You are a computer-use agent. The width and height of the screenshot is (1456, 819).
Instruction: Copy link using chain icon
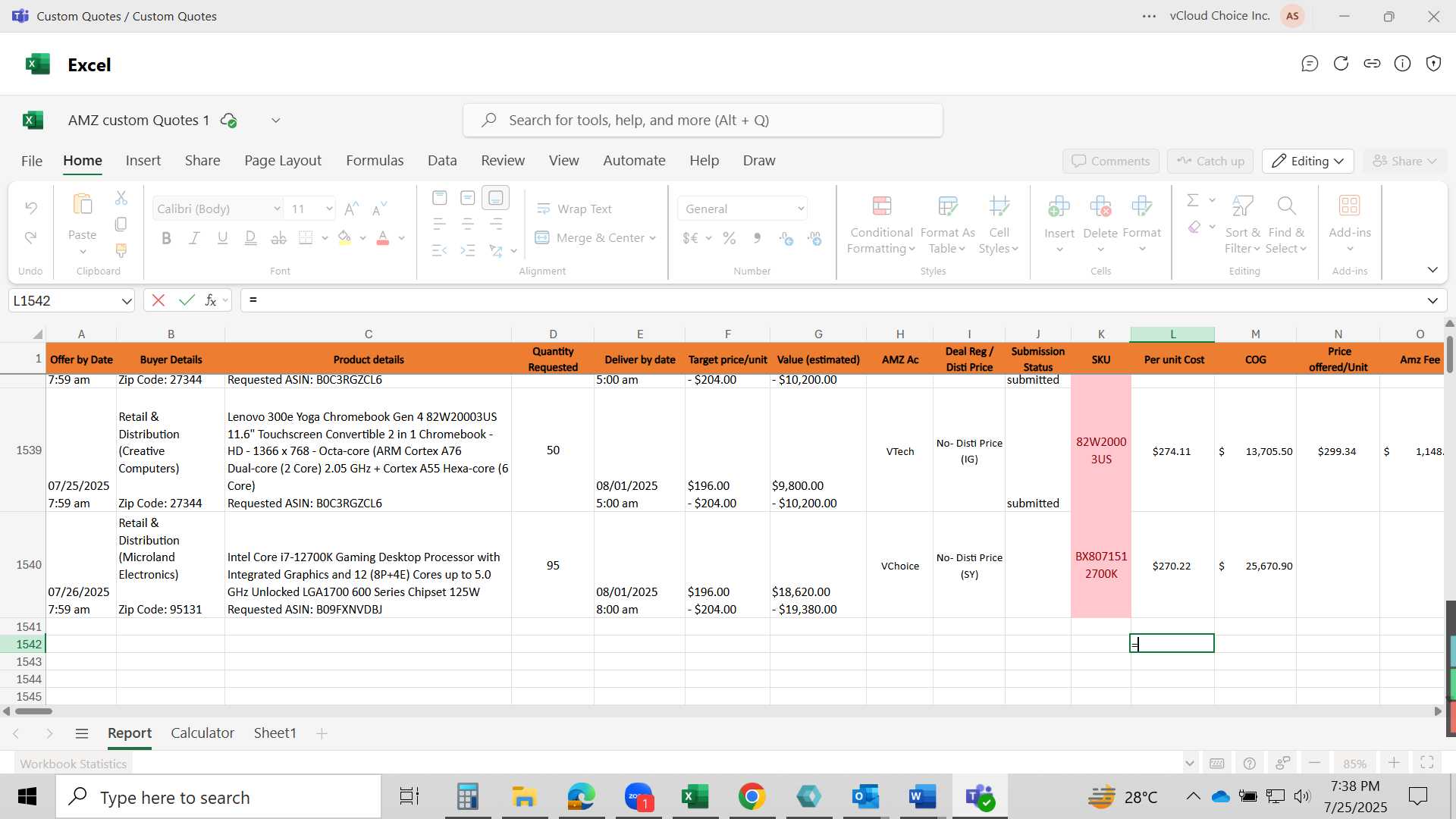pos(1372,64)
